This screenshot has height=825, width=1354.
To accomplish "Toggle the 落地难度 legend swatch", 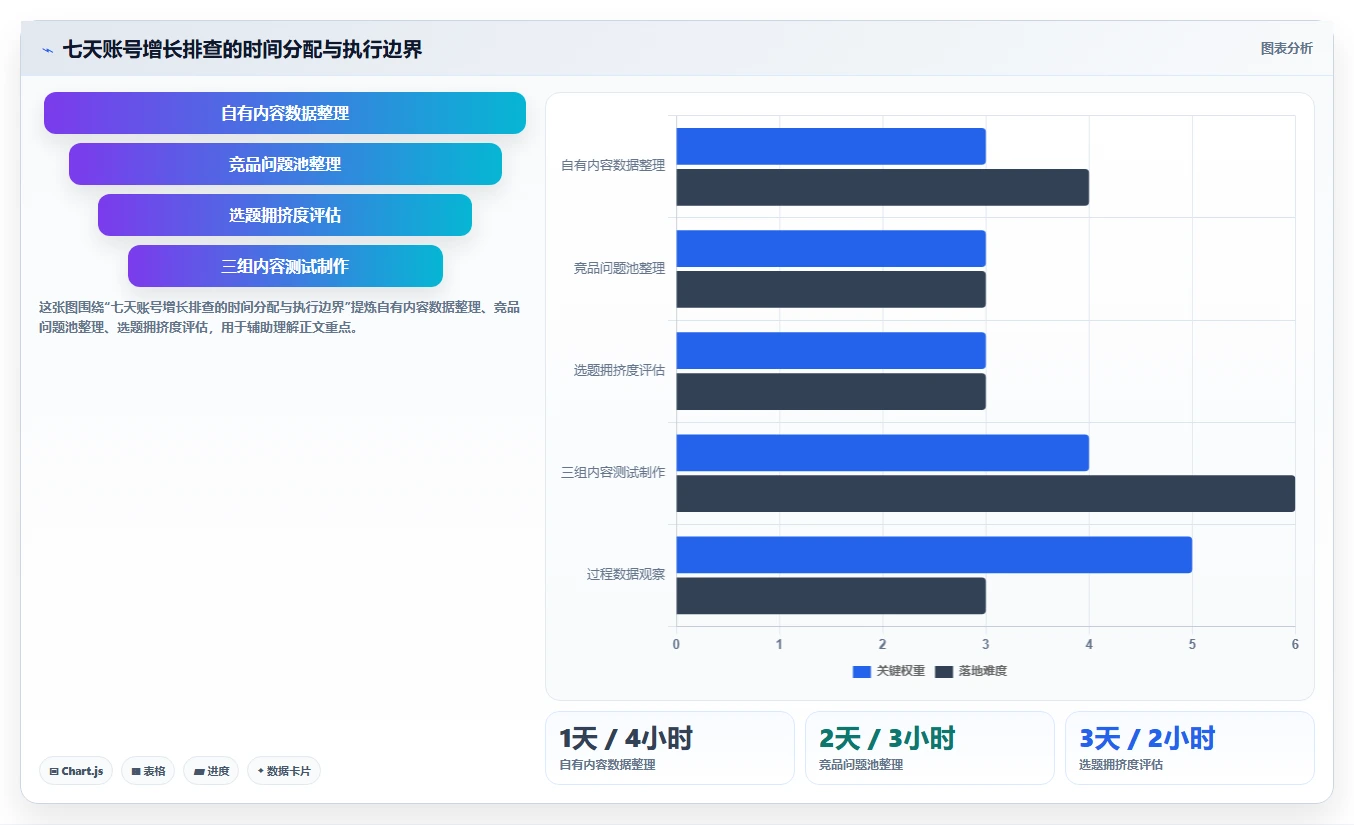I will coord(944,671).
